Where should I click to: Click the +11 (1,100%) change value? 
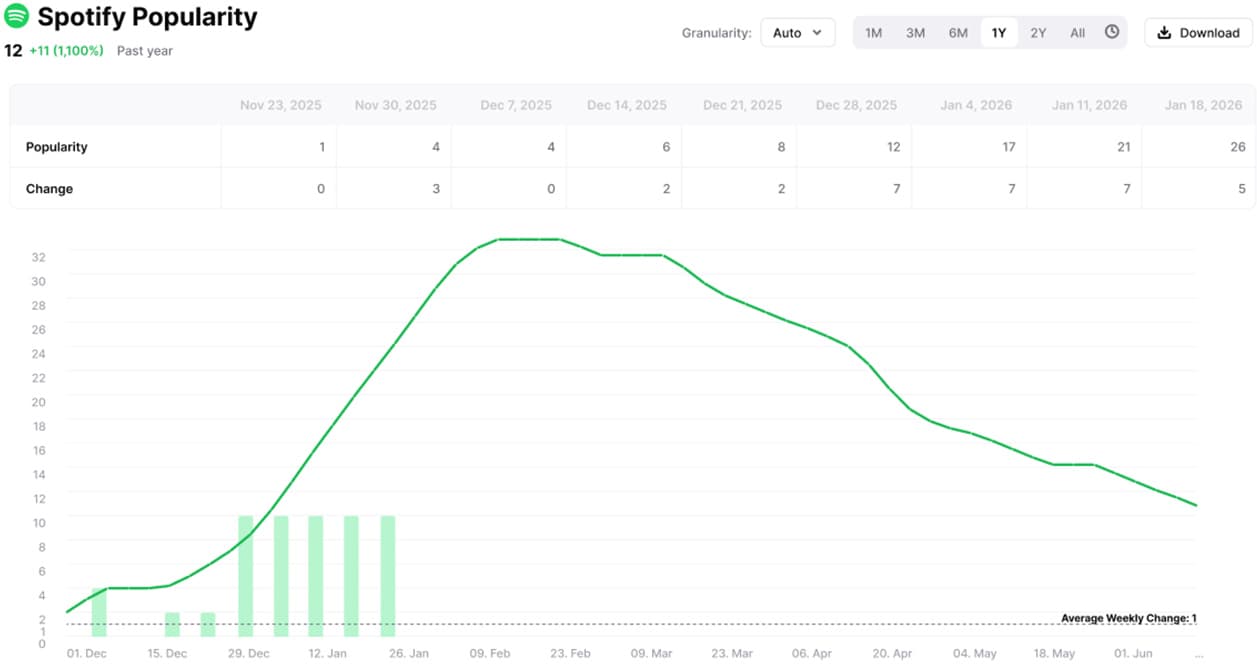point(66,50)
